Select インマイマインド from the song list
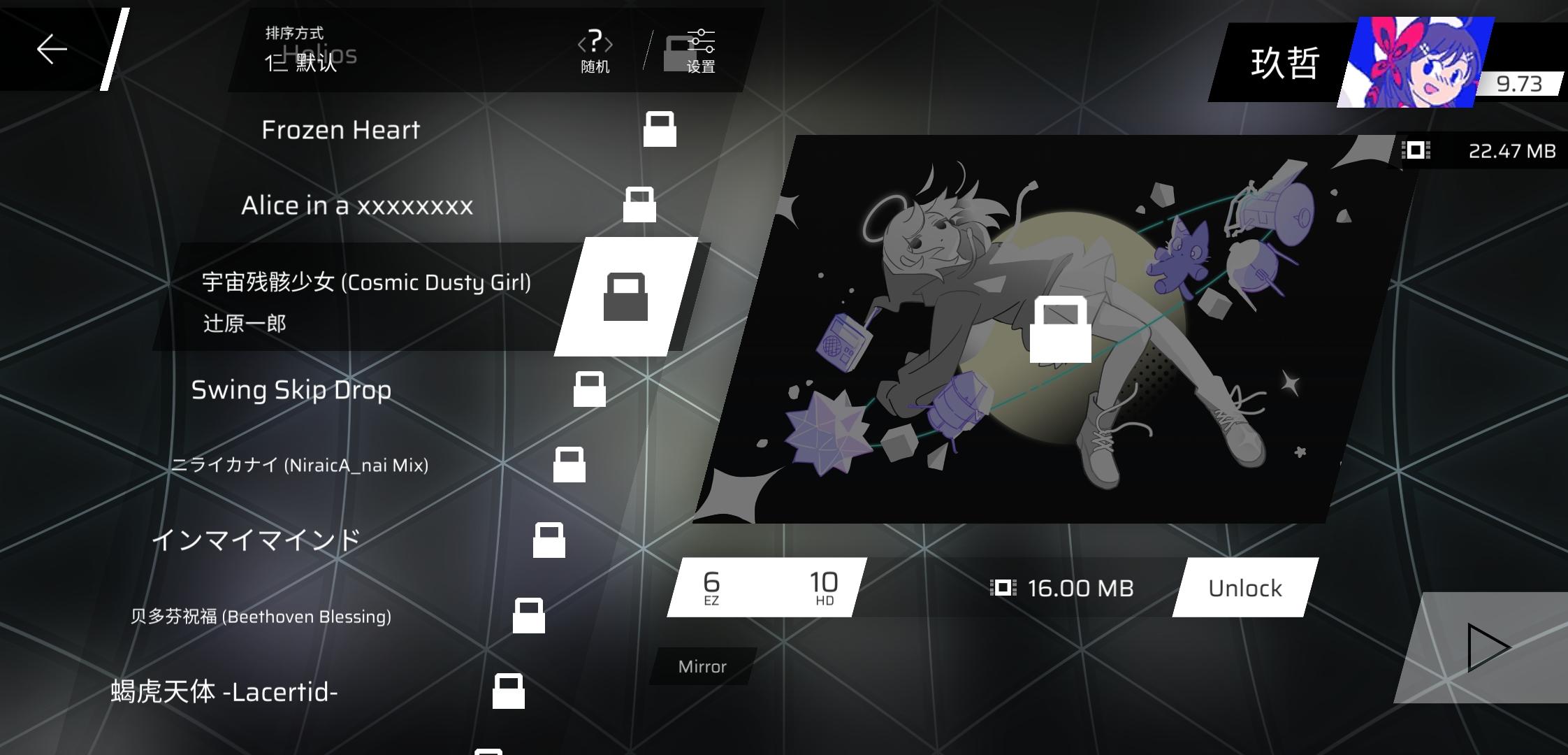This screenshot has width=1568, height=755. (256, 540)
